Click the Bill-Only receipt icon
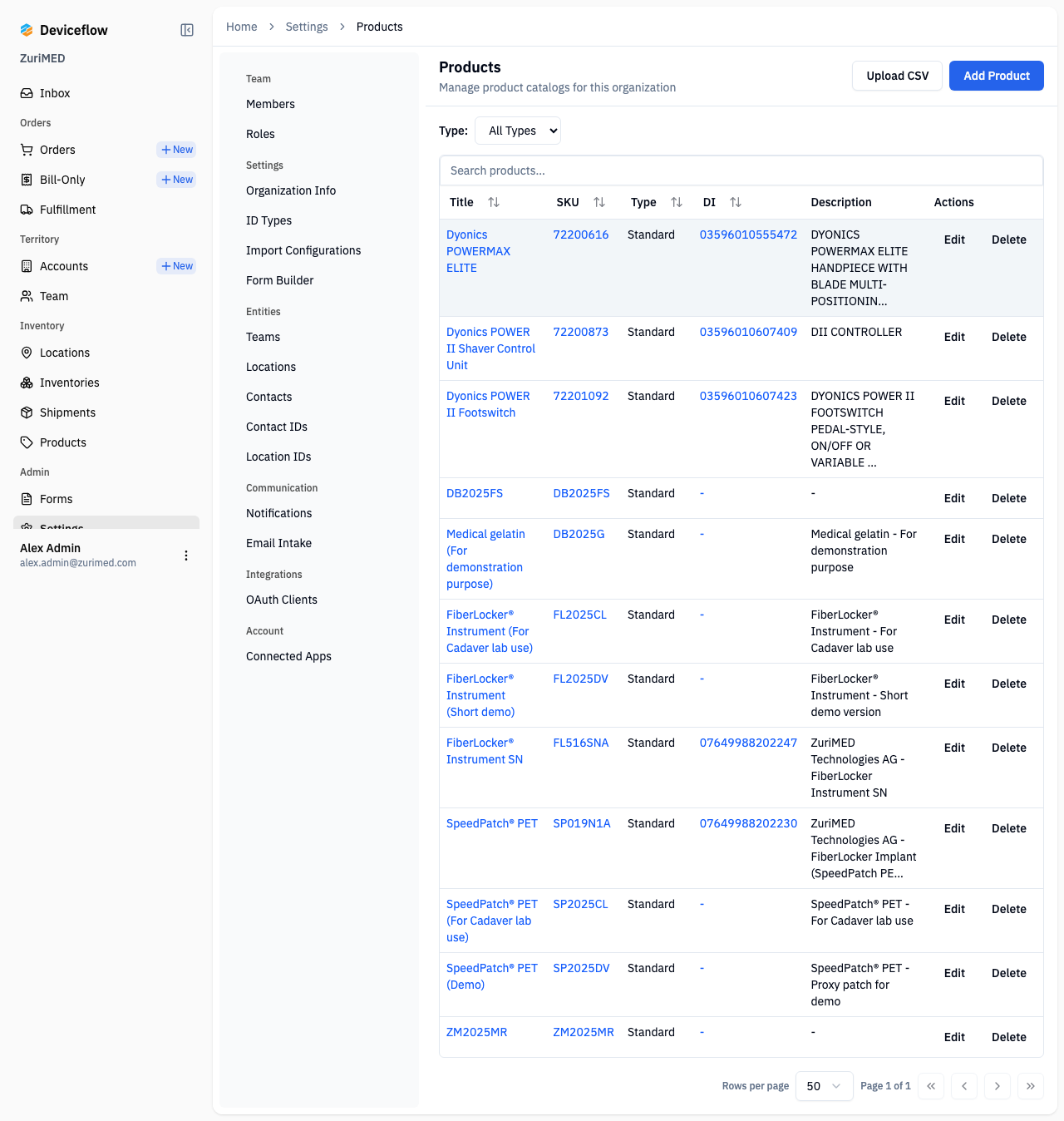The image size is (1064, 1121). click(27, 180)
